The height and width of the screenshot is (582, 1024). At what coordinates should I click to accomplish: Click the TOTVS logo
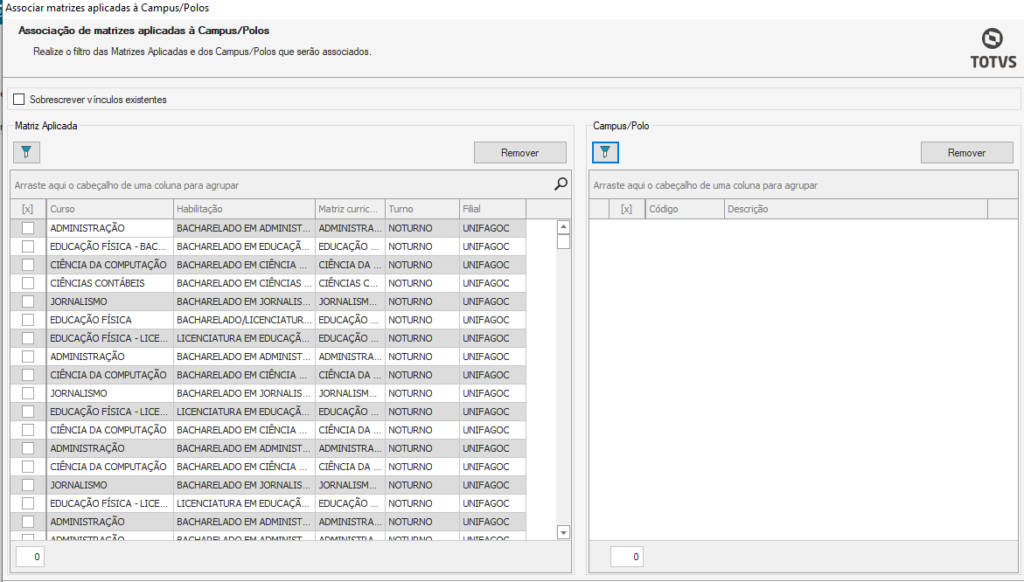point(992,49)
